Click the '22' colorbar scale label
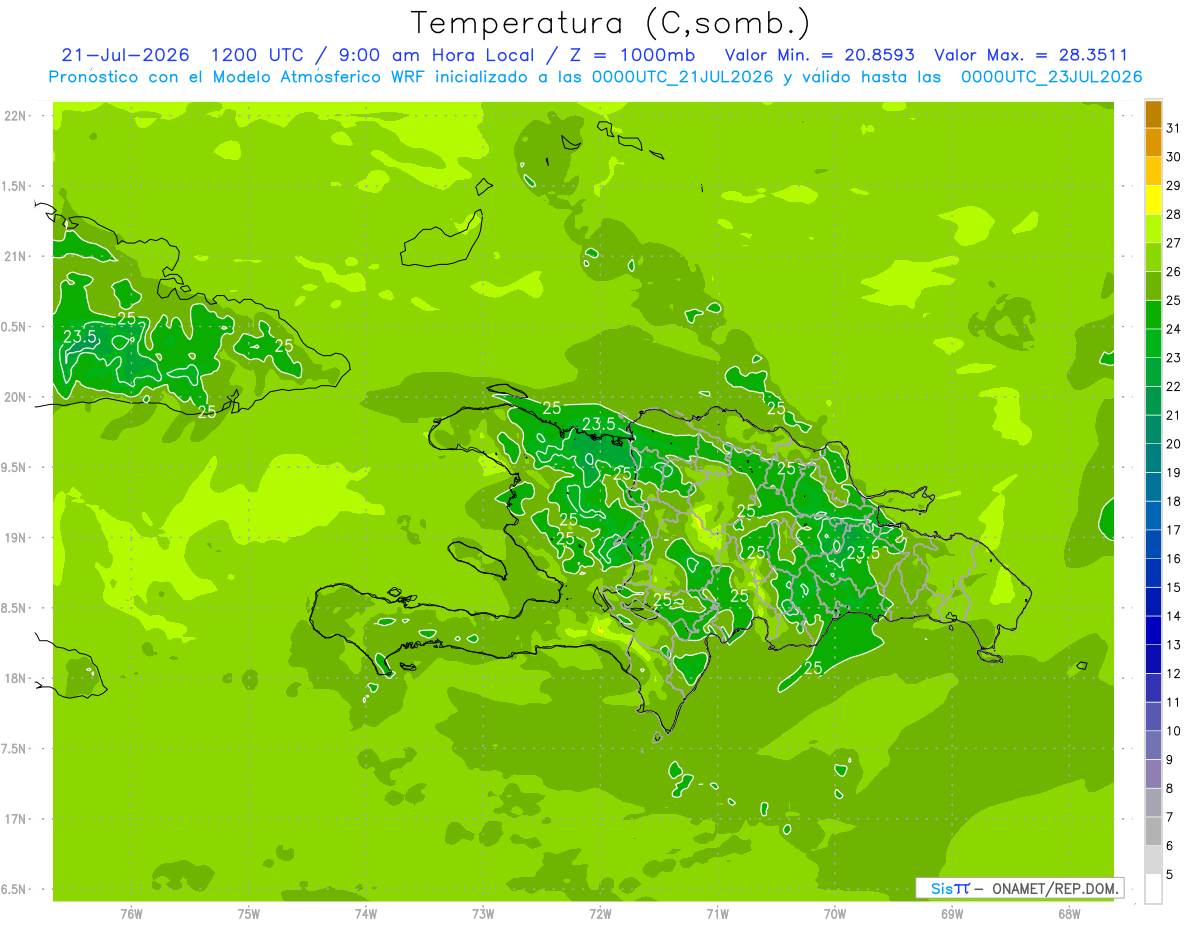This screenshot has width=1200, height=927. coord(1174,387)
